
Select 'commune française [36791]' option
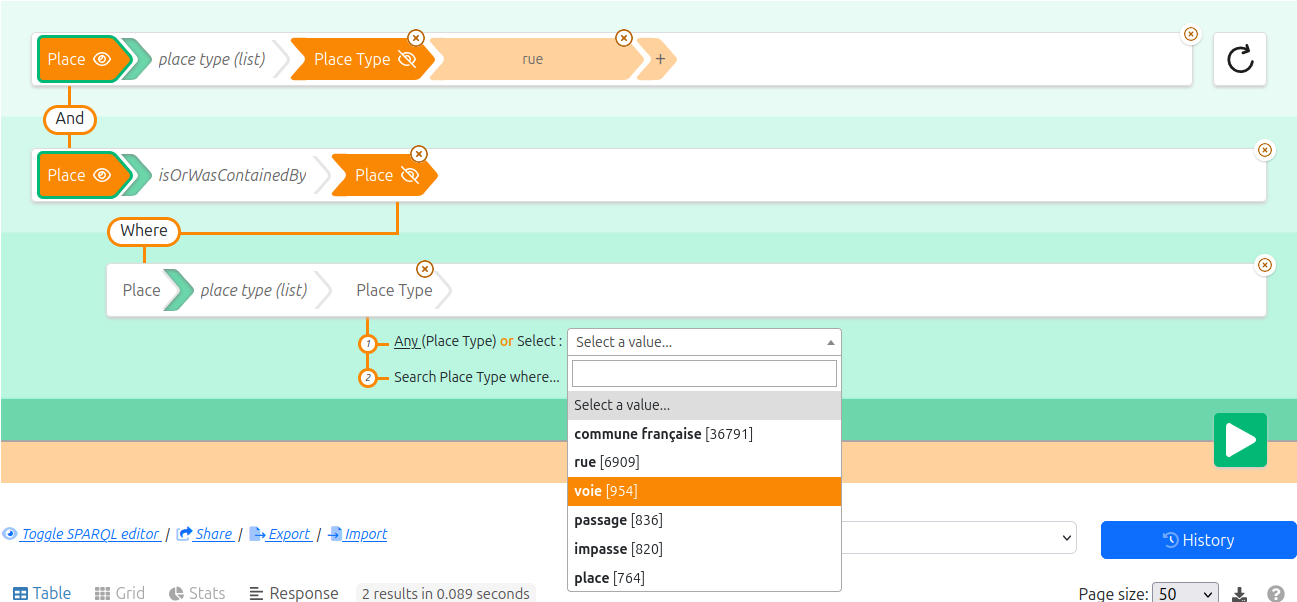tap(704, 434)
